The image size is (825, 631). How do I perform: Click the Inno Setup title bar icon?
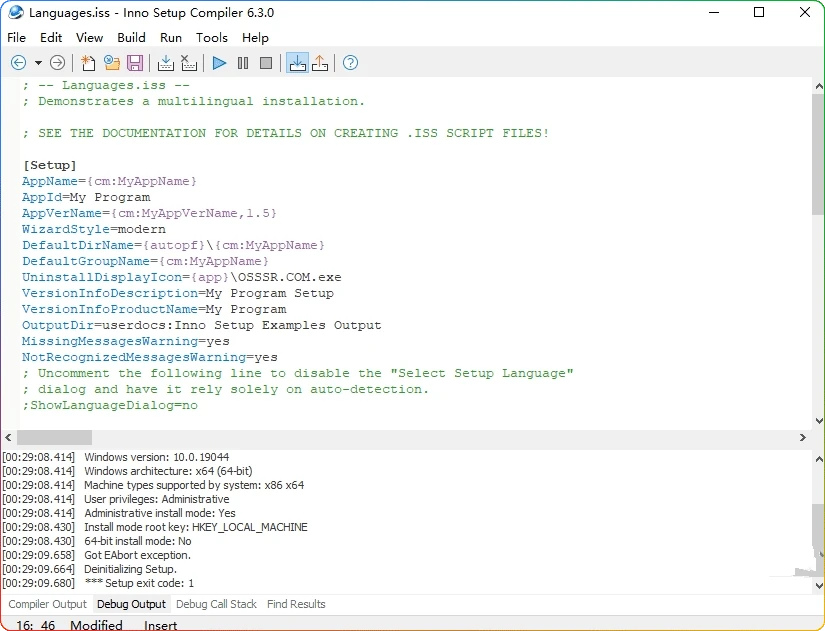click(x=16, y=13)
